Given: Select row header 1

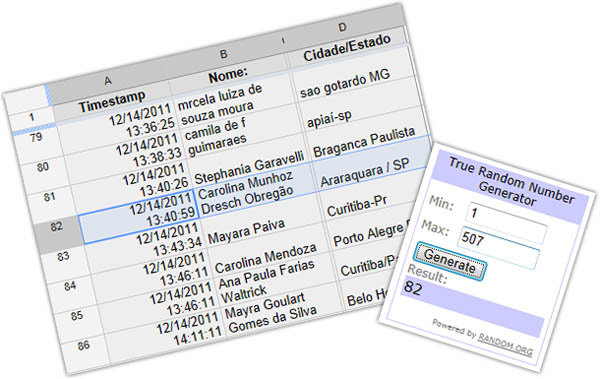Looking at the screenshot, I should (31, 117).
